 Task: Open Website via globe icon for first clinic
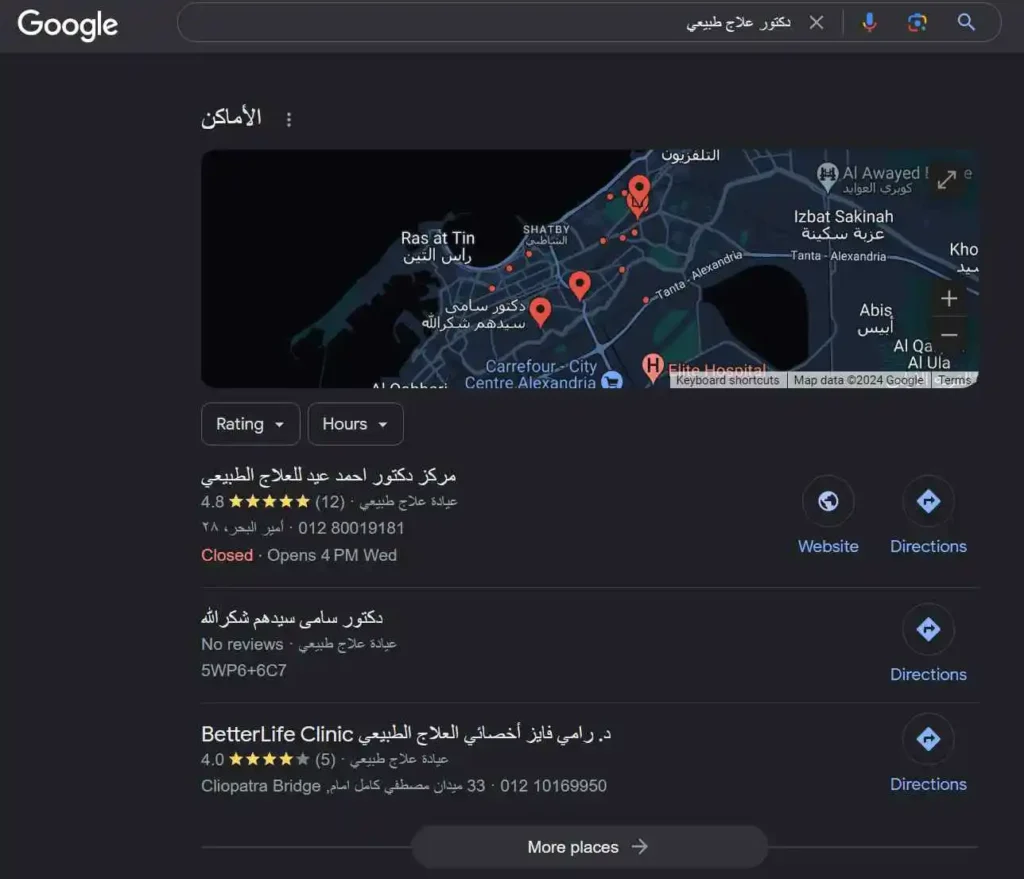tap(828, 500)
